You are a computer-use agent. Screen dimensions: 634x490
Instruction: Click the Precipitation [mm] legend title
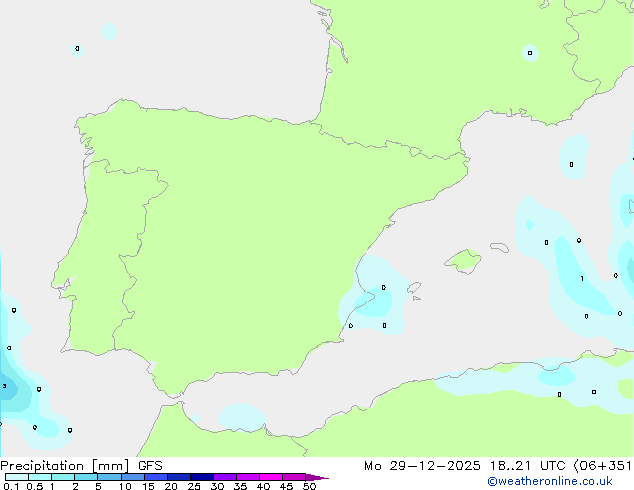66,465
